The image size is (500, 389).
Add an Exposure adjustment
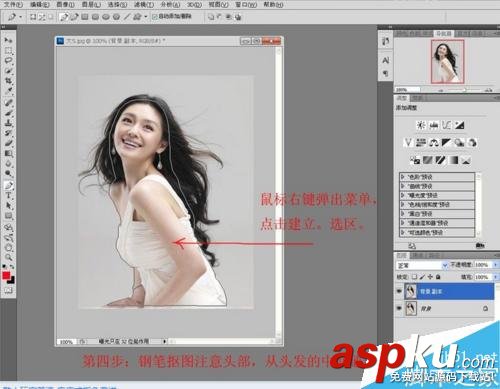pyautogui.click(x=460, y=125)
